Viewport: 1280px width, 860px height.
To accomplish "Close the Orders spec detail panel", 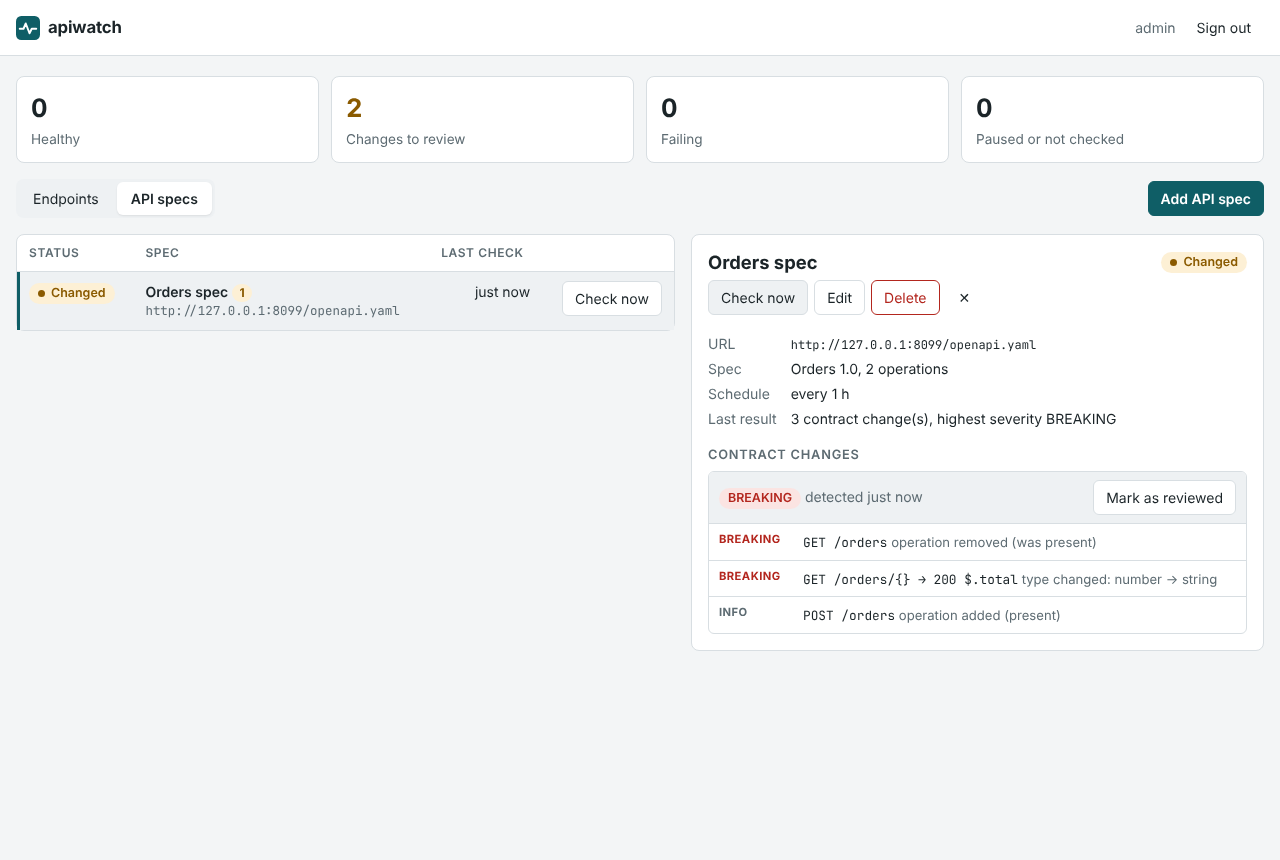I will 964,298.
